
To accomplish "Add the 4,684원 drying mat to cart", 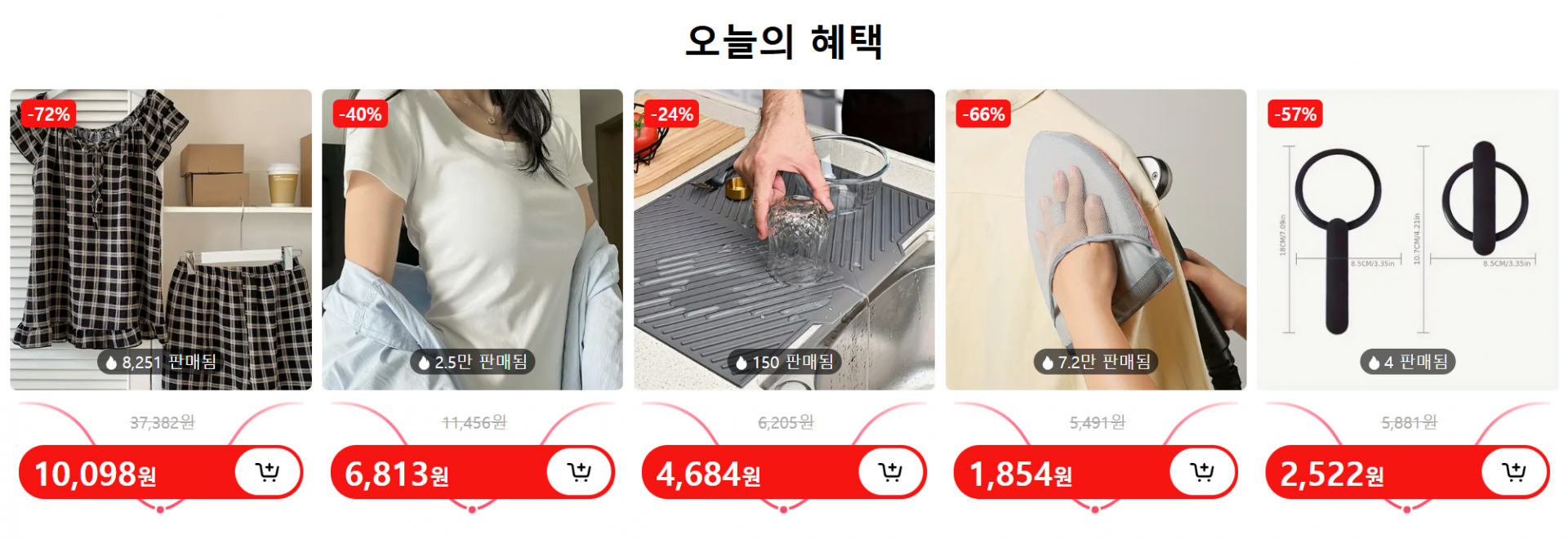I will (x=891, y=472).
